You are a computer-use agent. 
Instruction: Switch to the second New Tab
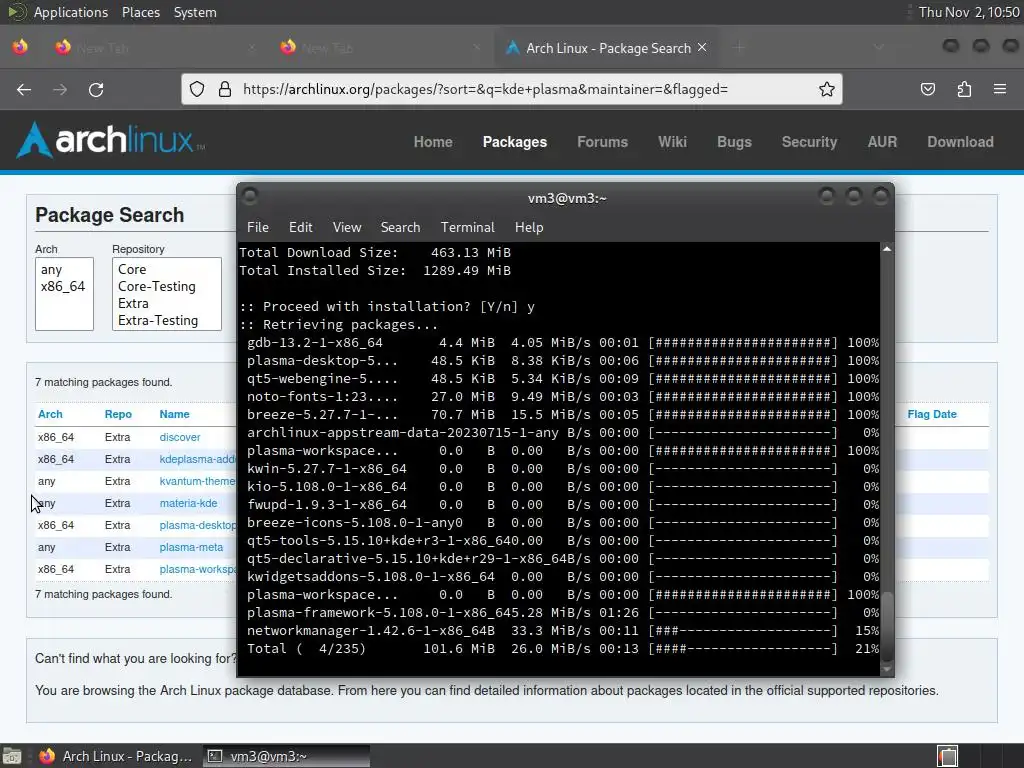[382, 48]
